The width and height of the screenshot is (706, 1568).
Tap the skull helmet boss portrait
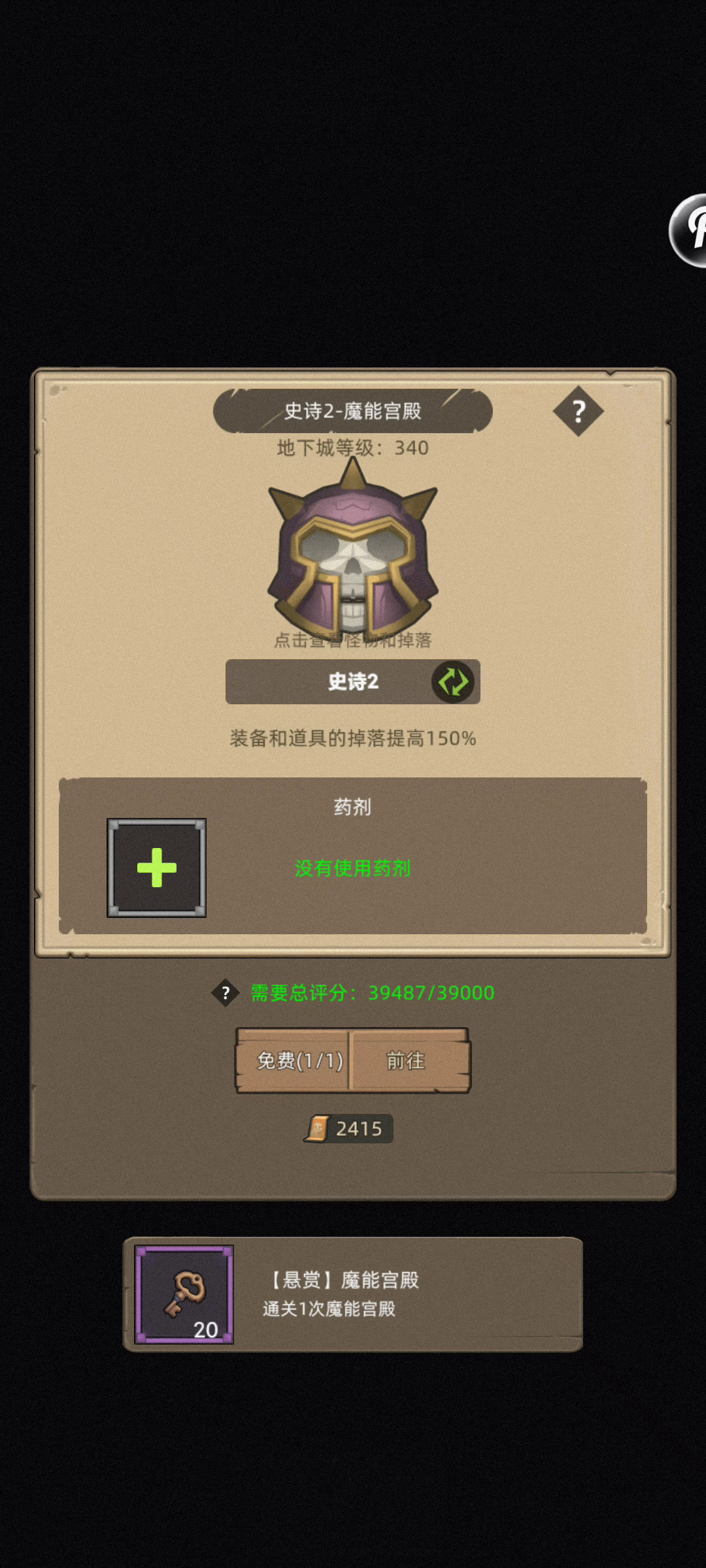[x=353, y=549]
